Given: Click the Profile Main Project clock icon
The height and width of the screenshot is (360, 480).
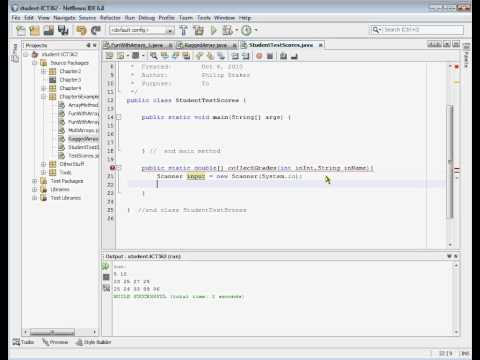Looking at the screenshot, I should pyautogui.click(x=246, y=30).
